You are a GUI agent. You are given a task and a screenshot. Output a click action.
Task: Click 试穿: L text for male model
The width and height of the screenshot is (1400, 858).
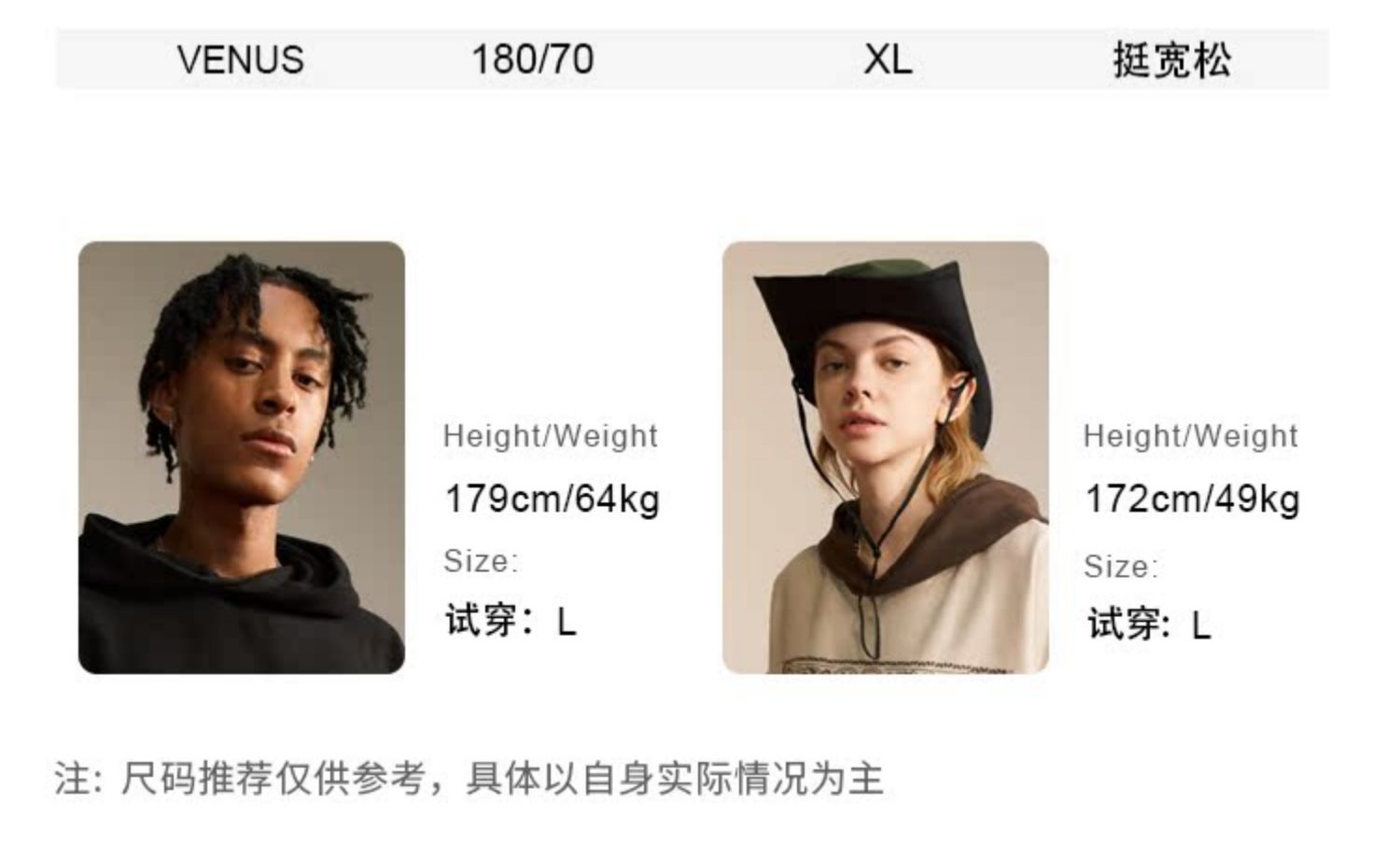click(511, 620)
